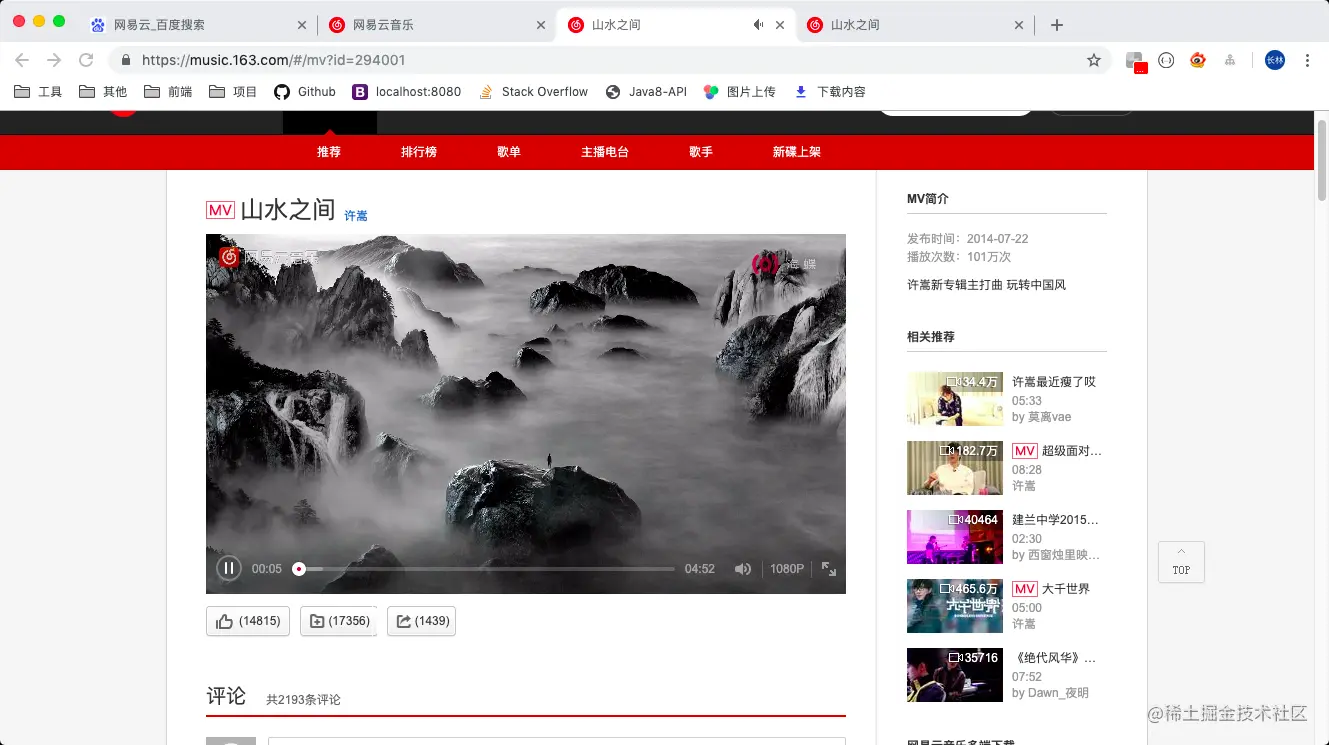Screen dimensions: 1329x745
Task: Open uploader Dawn_夜明 link
Action: [1058, 693]
